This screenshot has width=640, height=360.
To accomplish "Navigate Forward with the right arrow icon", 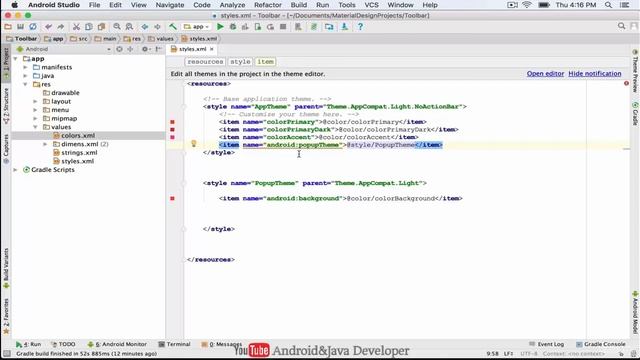I will (x=157, y=27).
